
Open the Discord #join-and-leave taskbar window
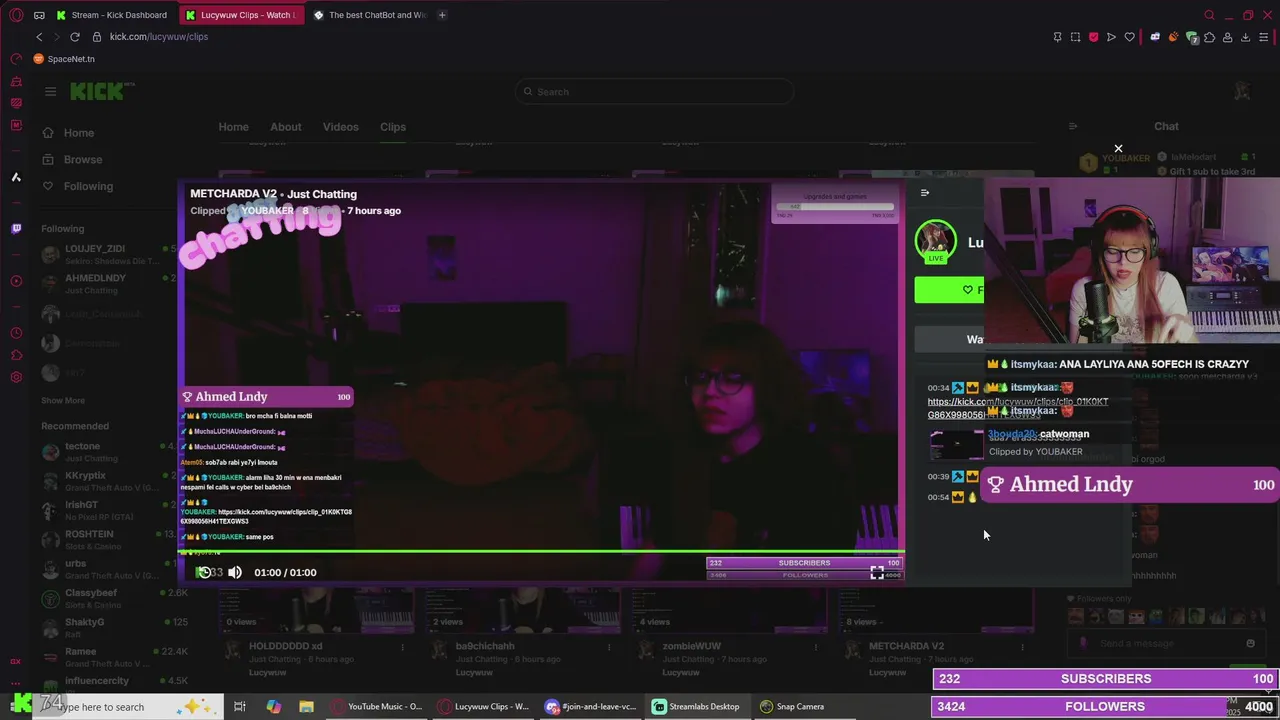(590, 707)
